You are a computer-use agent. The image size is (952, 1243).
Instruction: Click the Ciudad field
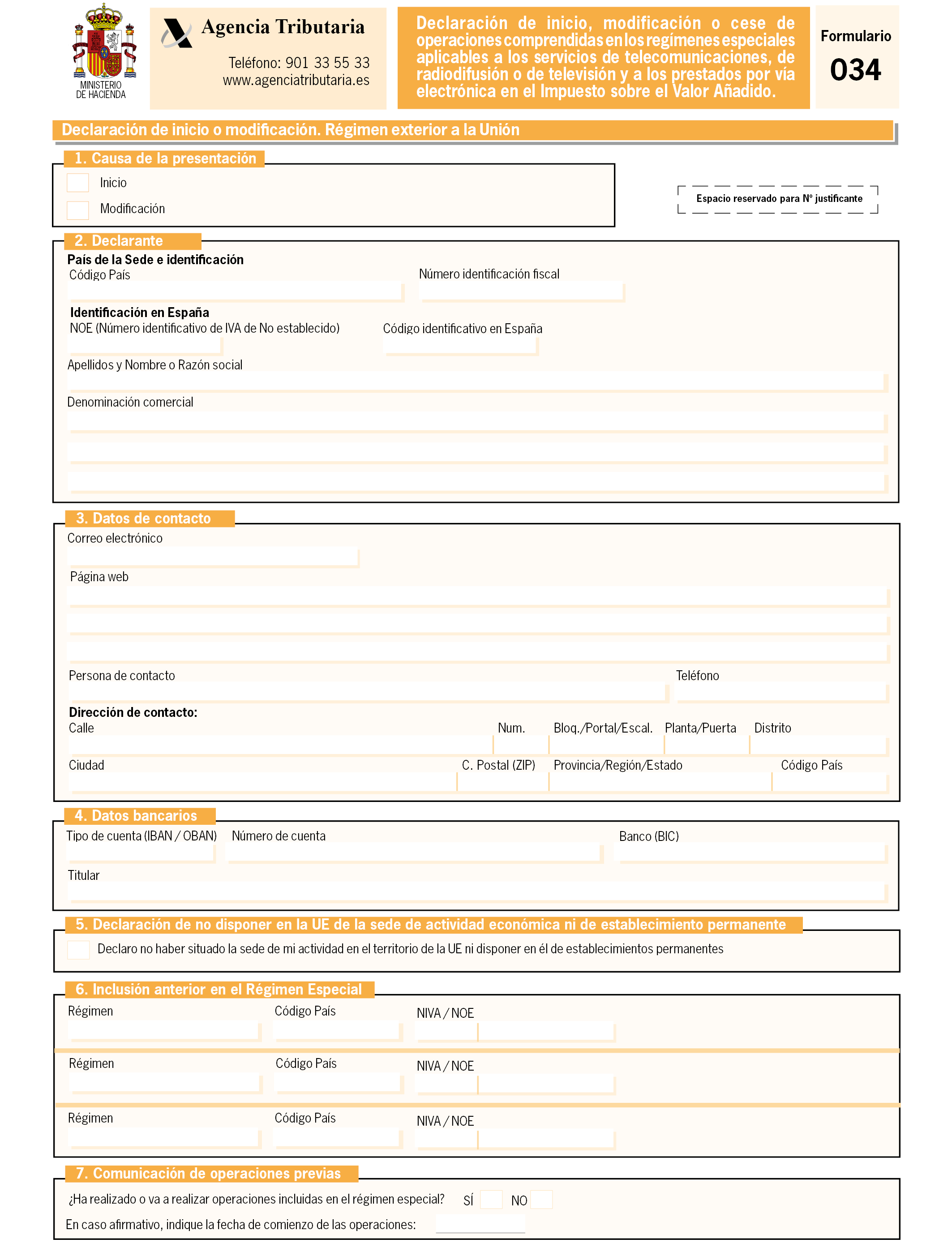pos(262,782)
